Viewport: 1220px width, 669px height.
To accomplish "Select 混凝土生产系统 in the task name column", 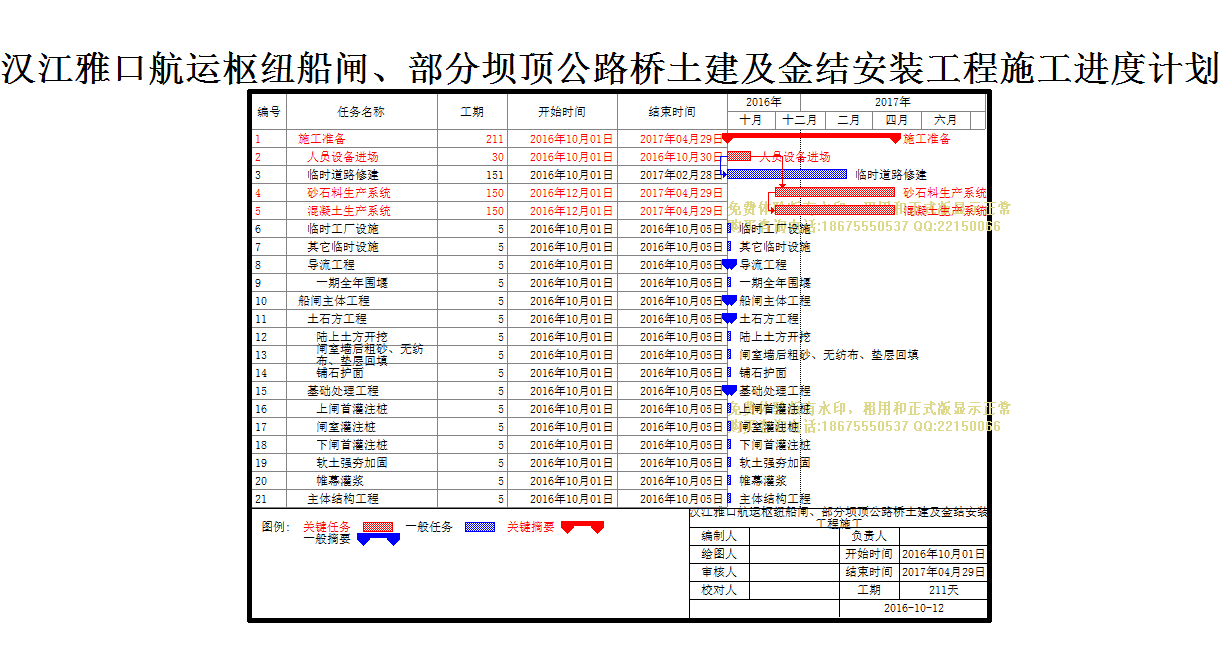I will [x=349, y=211].
